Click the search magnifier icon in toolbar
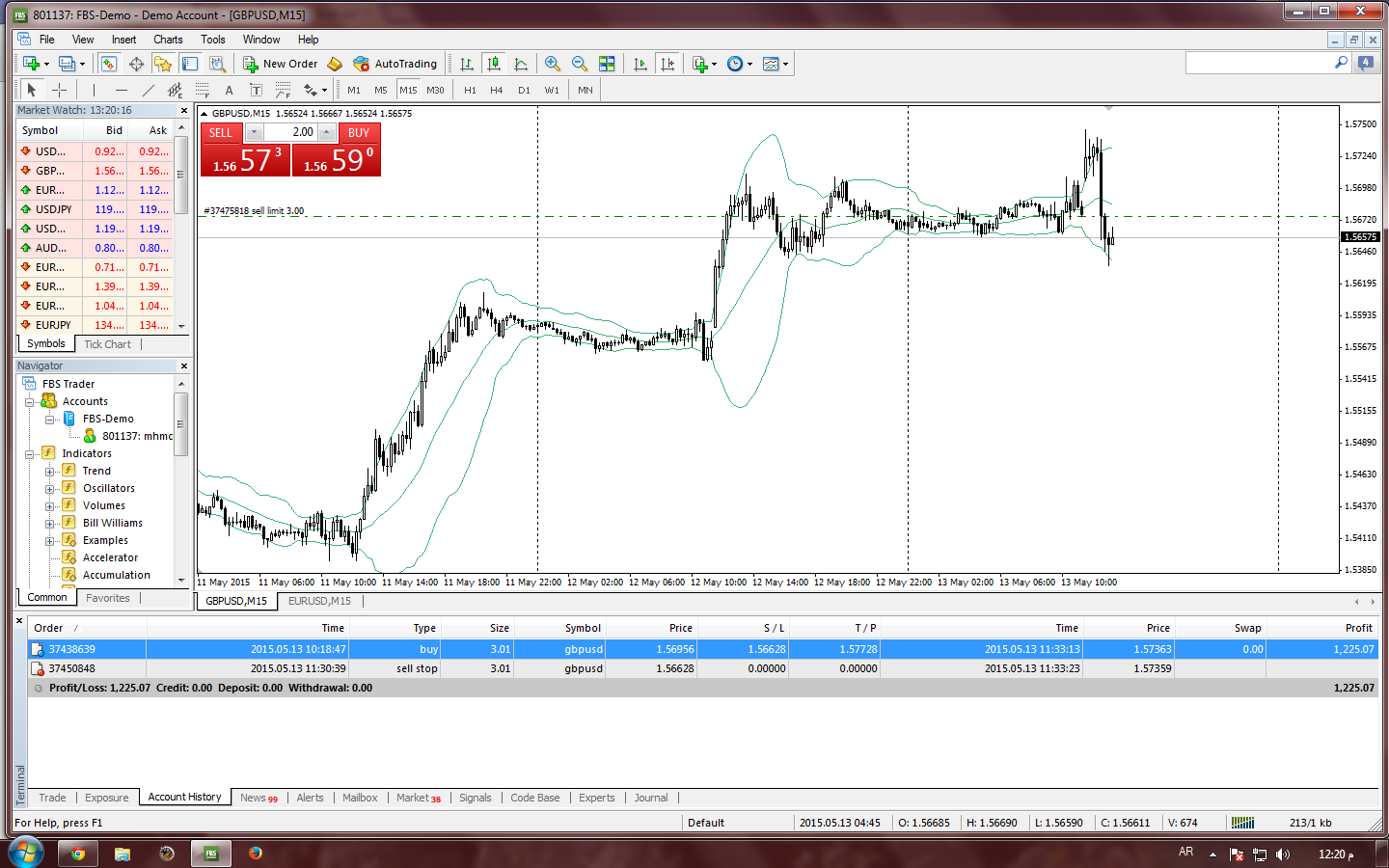This screenshot has width=1389, height=868. click(1341, 63)
